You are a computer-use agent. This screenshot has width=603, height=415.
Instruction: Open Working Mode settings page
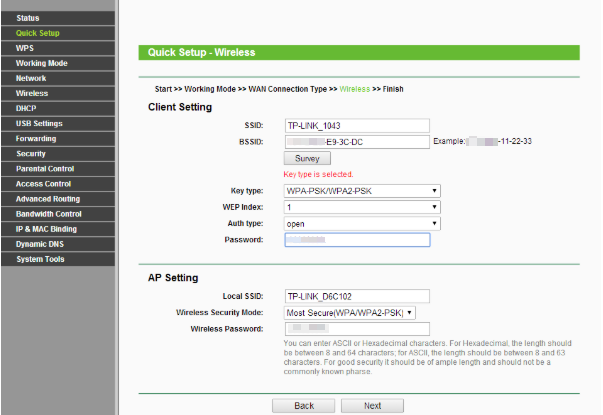tap(41, 63)
